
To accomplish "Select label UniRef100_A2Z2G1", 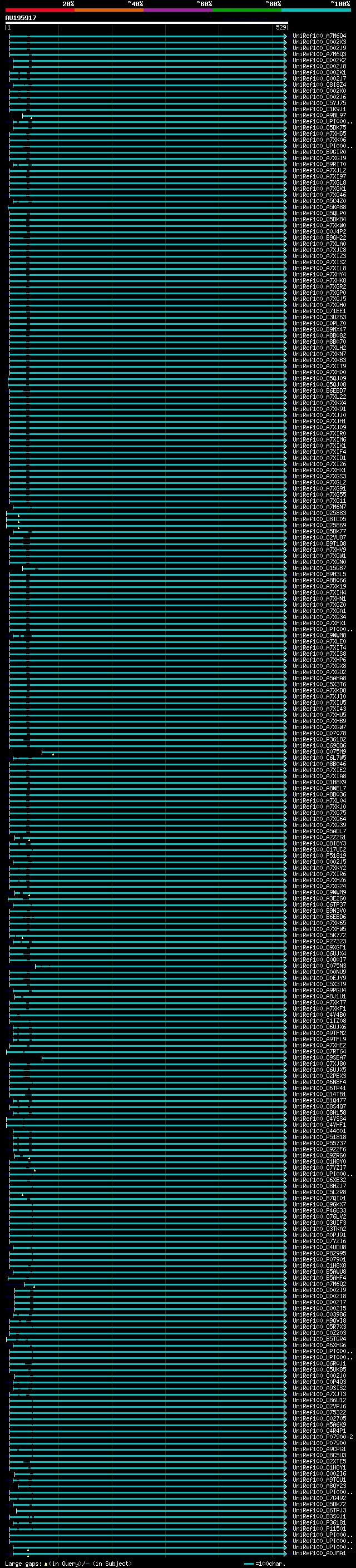I will (x=319, y=837).
